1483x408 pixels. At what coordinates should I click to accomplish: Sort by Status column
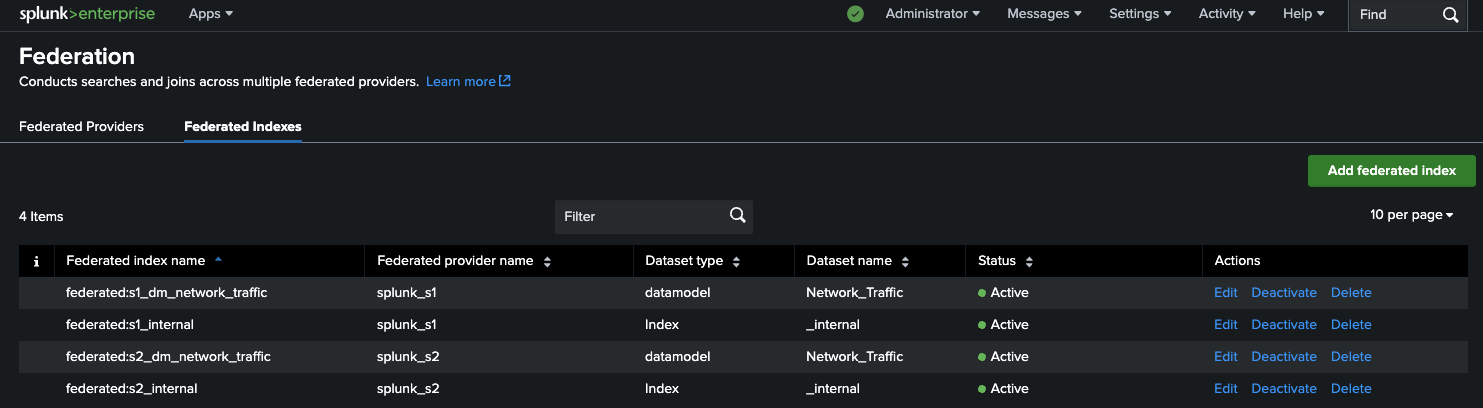point(1005,261)
